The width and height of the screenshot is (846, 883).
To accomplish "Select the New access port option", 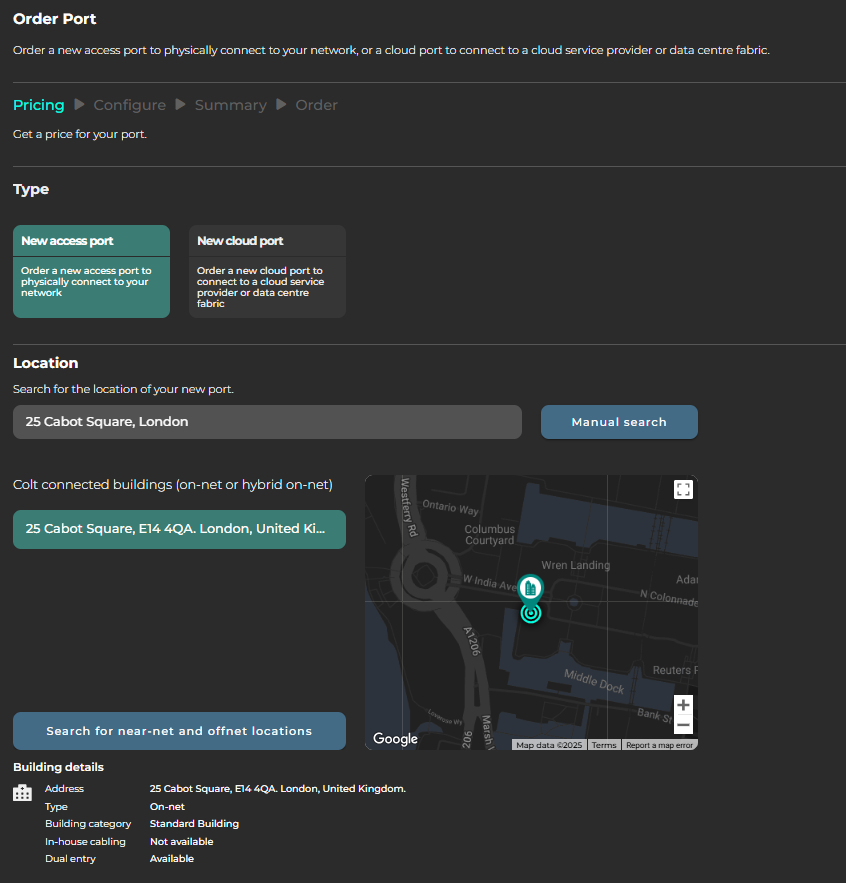I will click(91, 271).
